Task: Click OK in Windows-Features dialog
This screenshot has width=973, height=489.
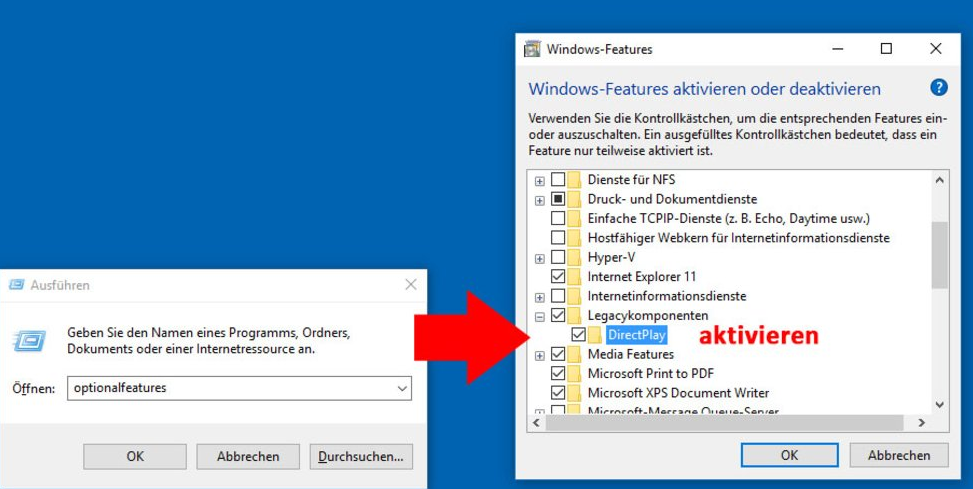Action: [x=789, y=455]
